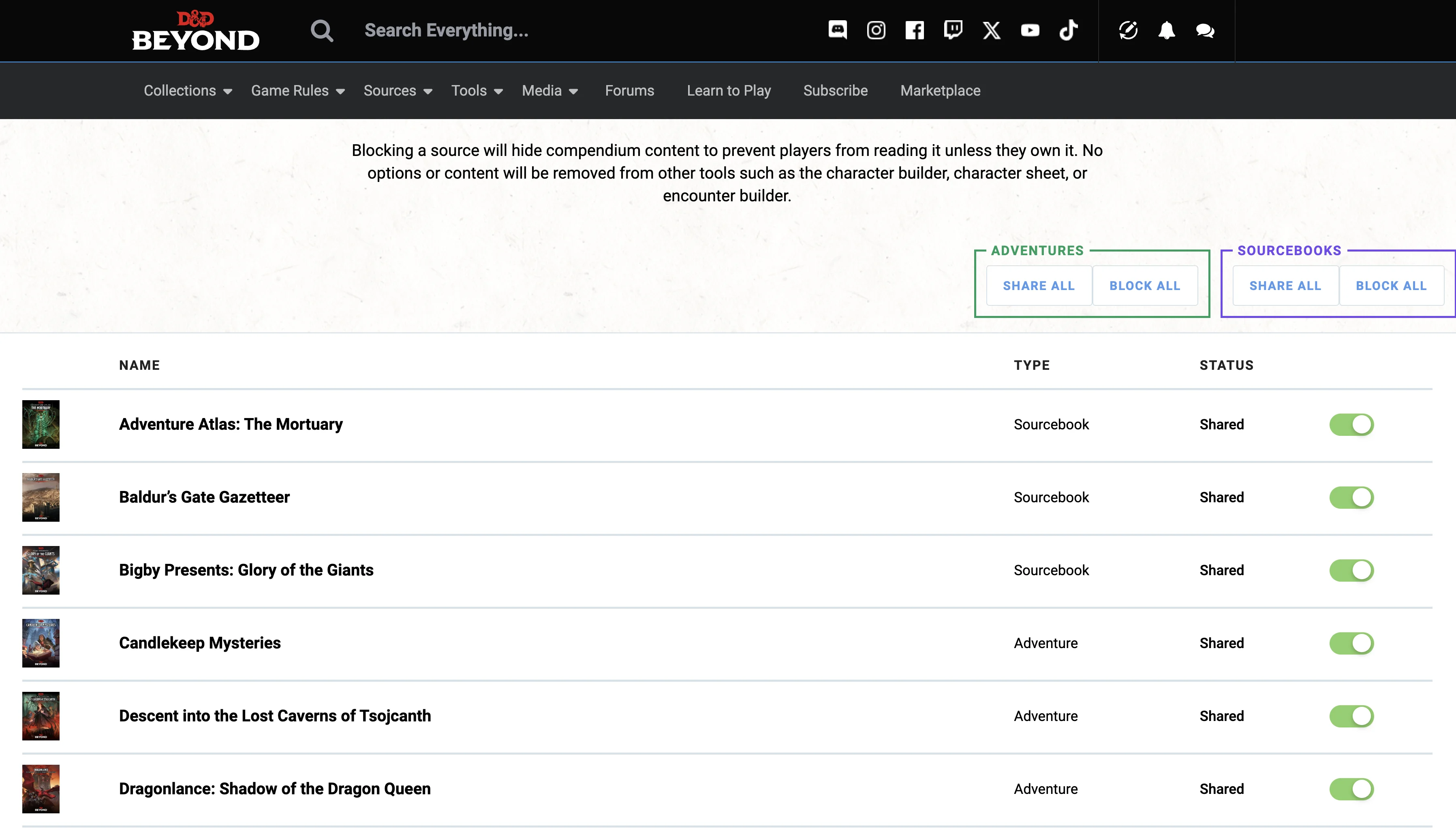Image resolution: width=1456 pixels, height=834 pixels.
Task: Click the quill and ink icon in the header
Action: click(1128, 30)
